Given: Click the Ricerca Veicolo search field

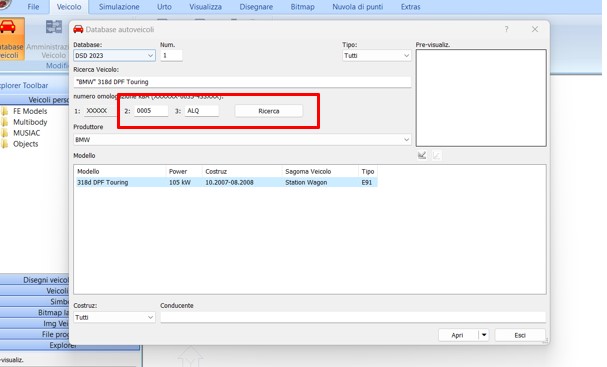Looking at the screenshot, I should [x=242, y=82].
